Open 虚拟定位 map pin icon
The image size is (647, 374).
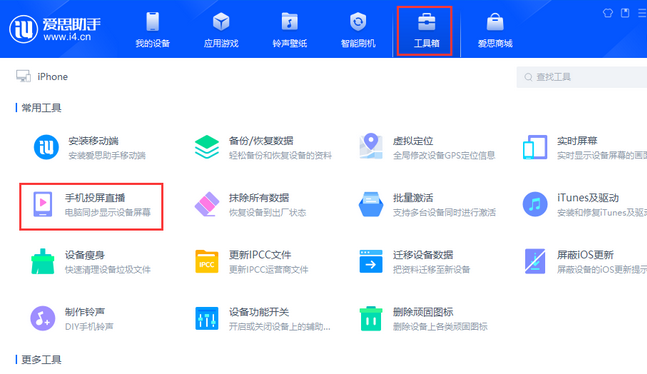[371, 146]
